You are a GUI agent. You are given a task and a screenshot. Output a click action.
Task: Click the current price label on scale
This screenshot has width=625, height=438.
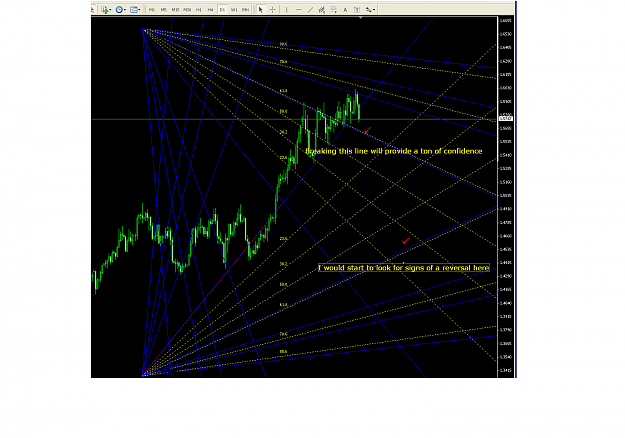pos(505,119)
